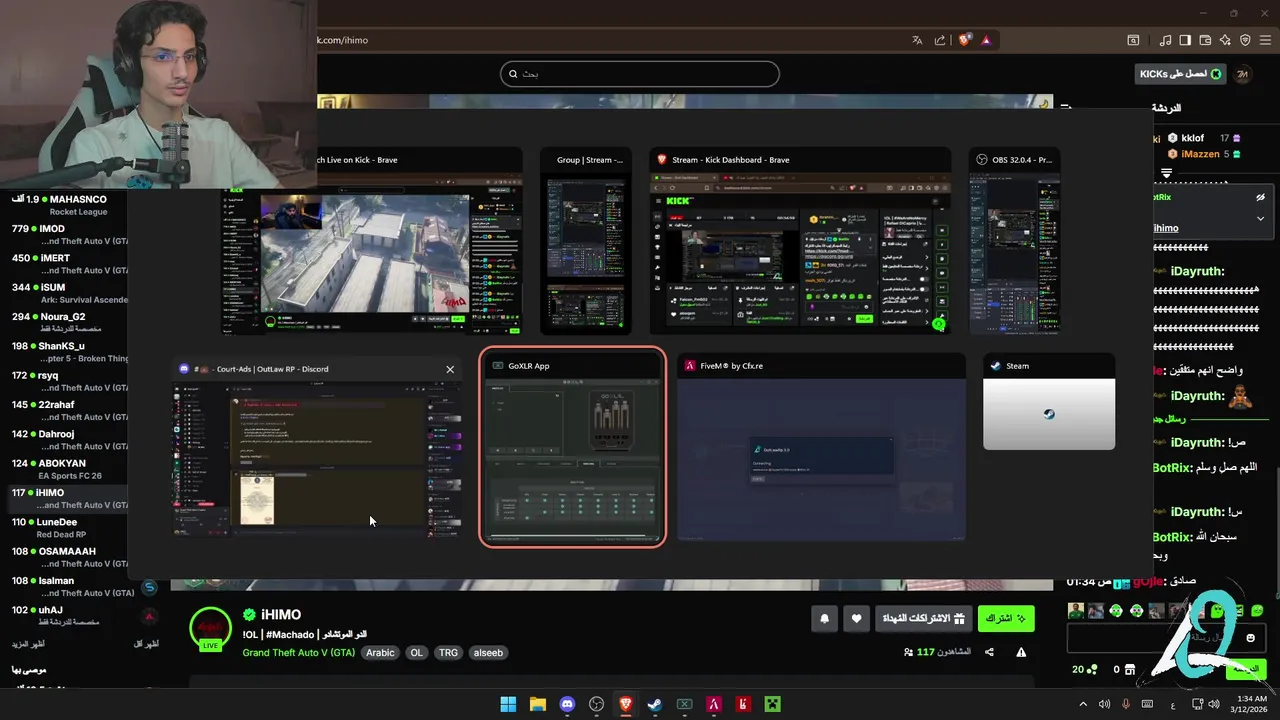Click the microphone tray icon

tap(1126, 704)
